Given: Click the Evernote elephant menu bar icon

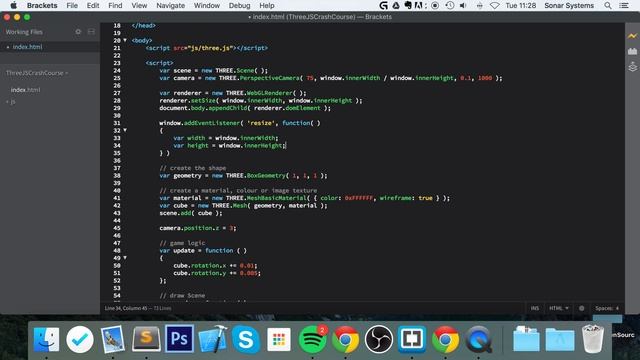Looking at the screenshot, I should coord(408,6).
